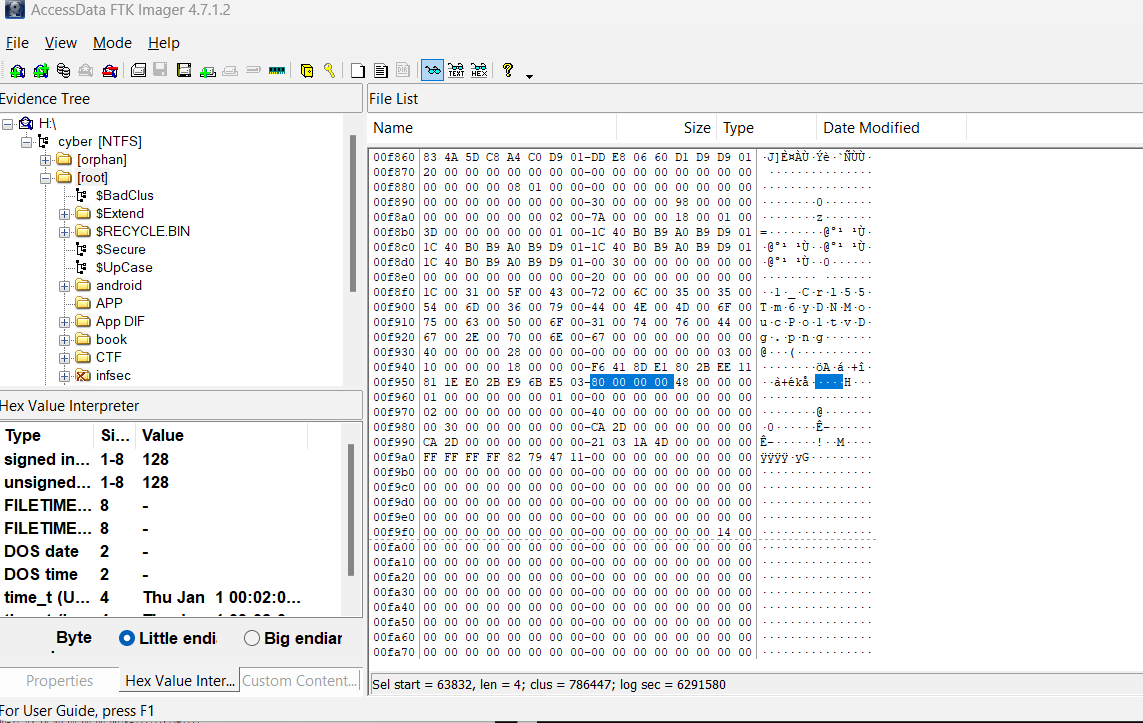Collapse the cyber [NTFS] node

point(26,142)
